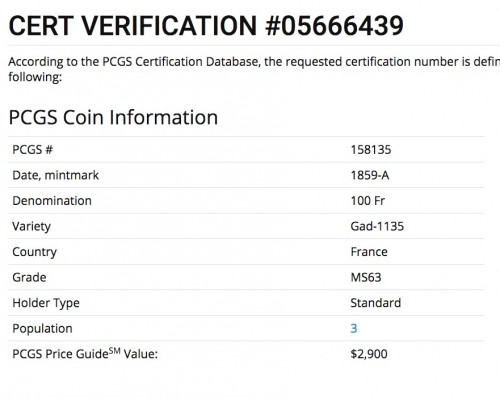The height and width of the screenshot is (398, 500).
Task: Select the PCGS Coin Information heading
Action: (113, 117)
